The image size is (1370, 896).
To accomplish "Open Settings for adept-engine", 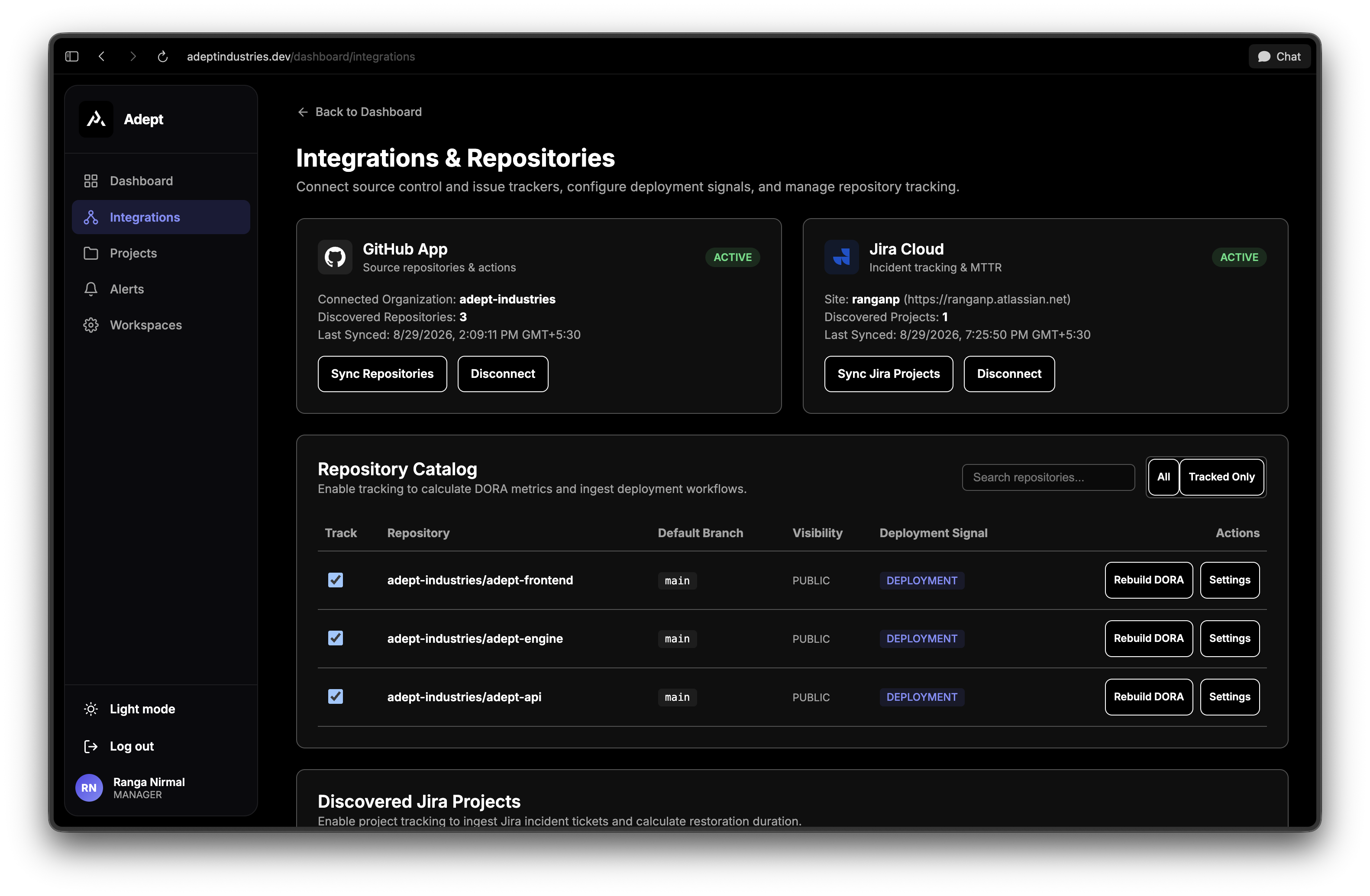I will point(1230,638).
